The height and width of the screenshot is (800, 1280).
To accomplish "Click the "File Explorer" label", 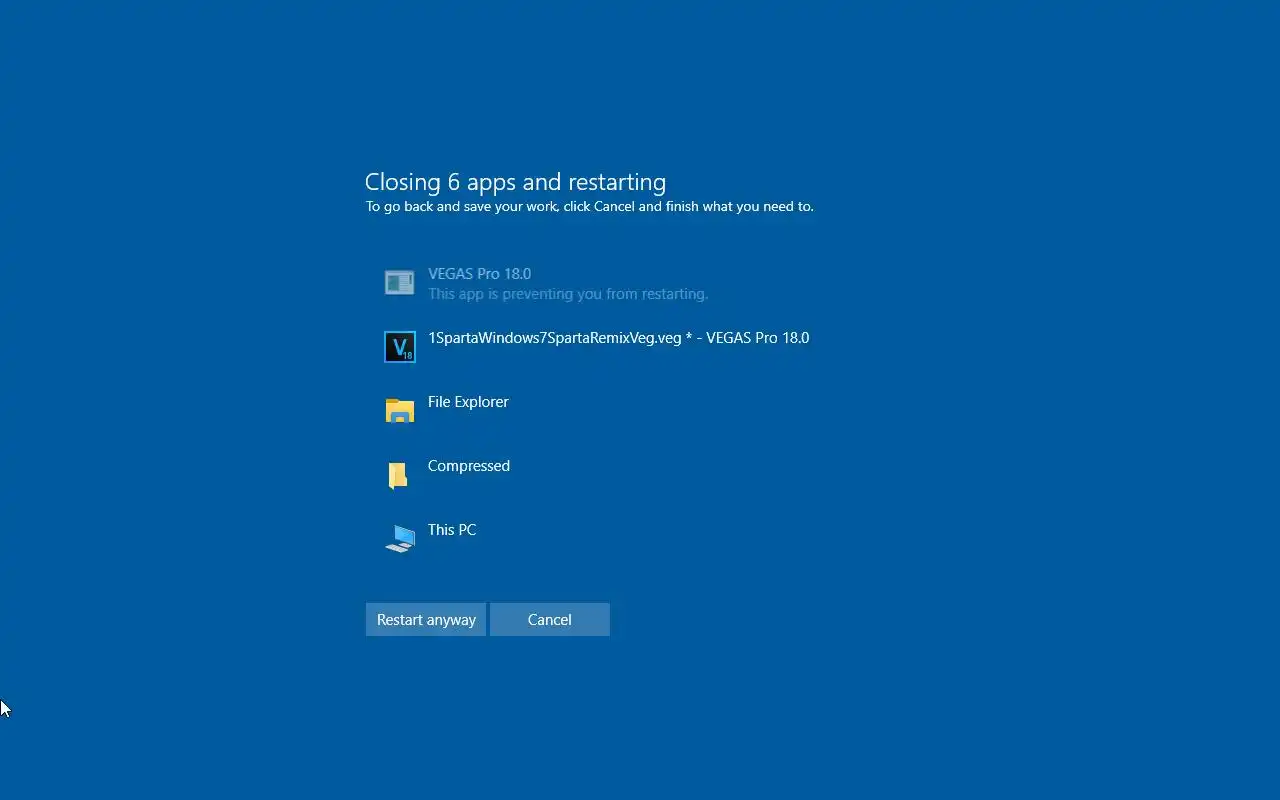I will pos(468,402).
